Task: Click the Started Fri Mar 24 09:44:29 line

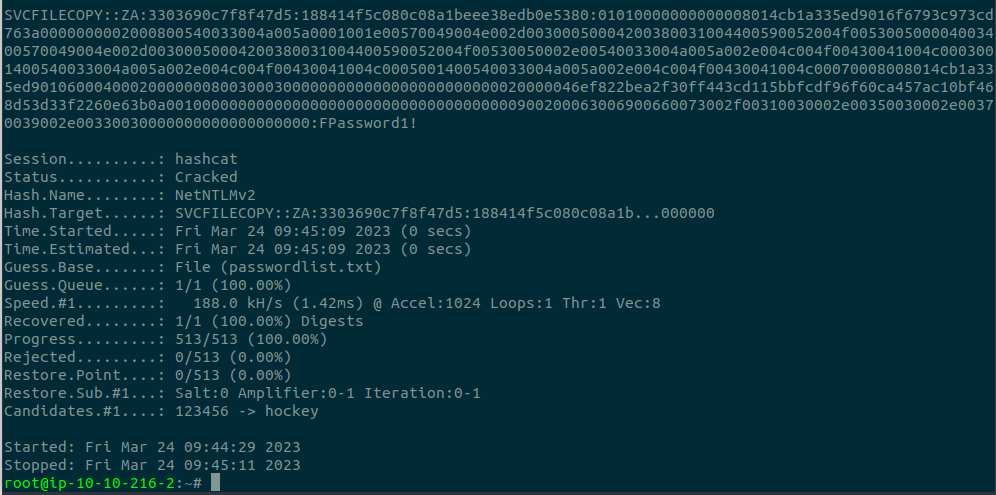Action: click(x=152, y=447)
